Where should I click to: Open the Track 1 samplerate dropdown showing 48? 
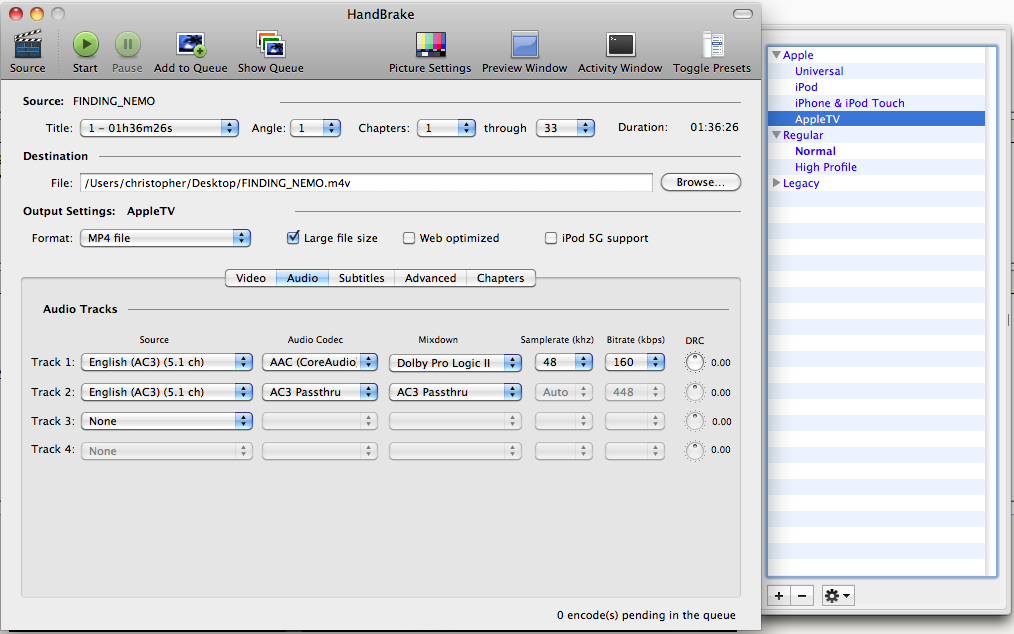564,362
